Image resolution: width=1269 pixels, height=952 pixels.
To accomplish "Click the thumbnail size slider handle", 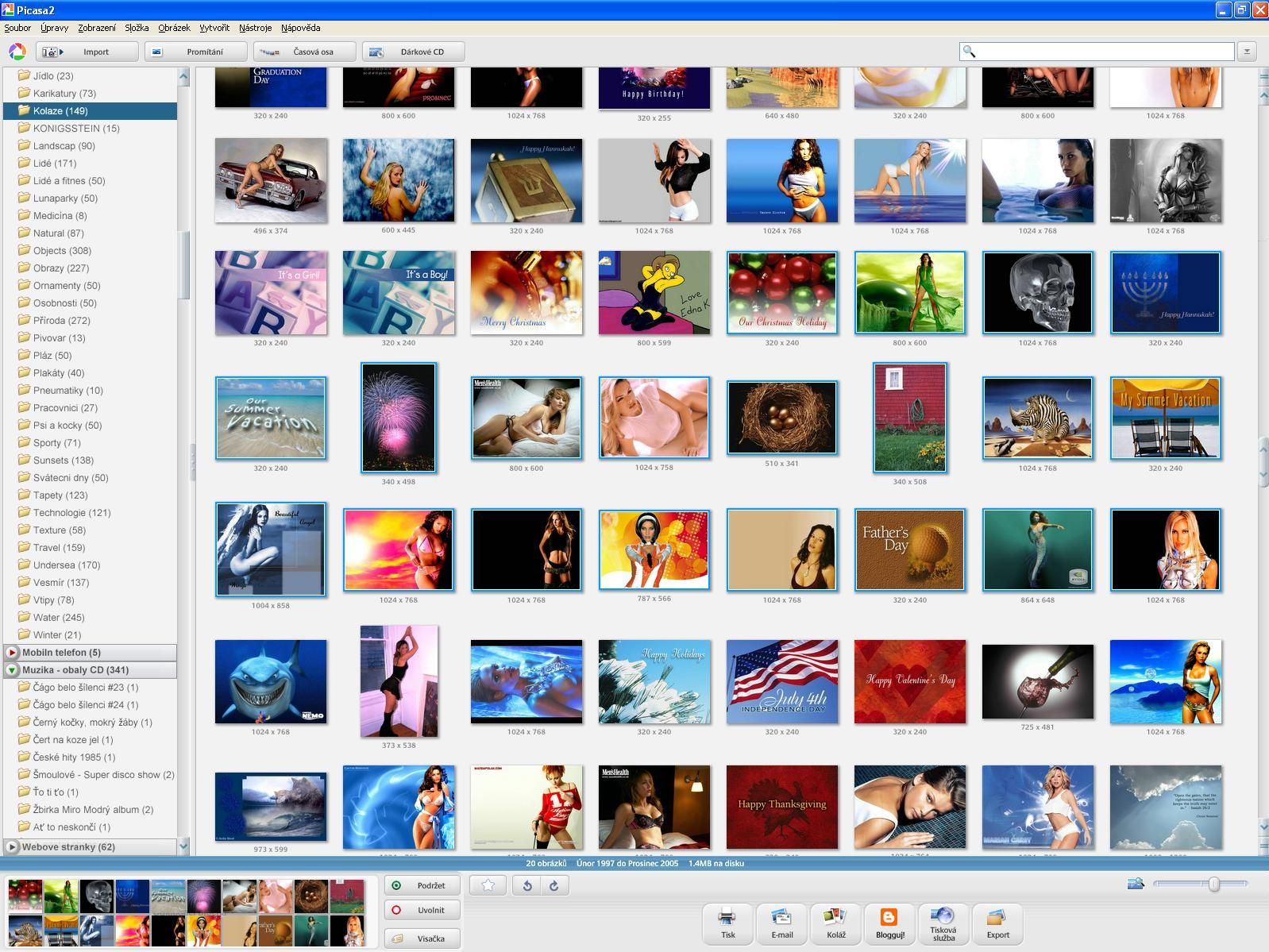I will coord(1213,884).
